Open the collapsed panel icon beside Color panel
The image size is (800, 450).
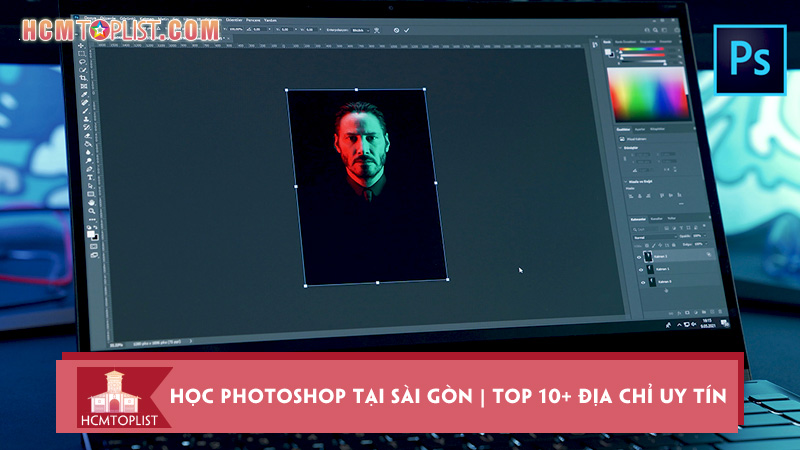[x=594, y=44]
